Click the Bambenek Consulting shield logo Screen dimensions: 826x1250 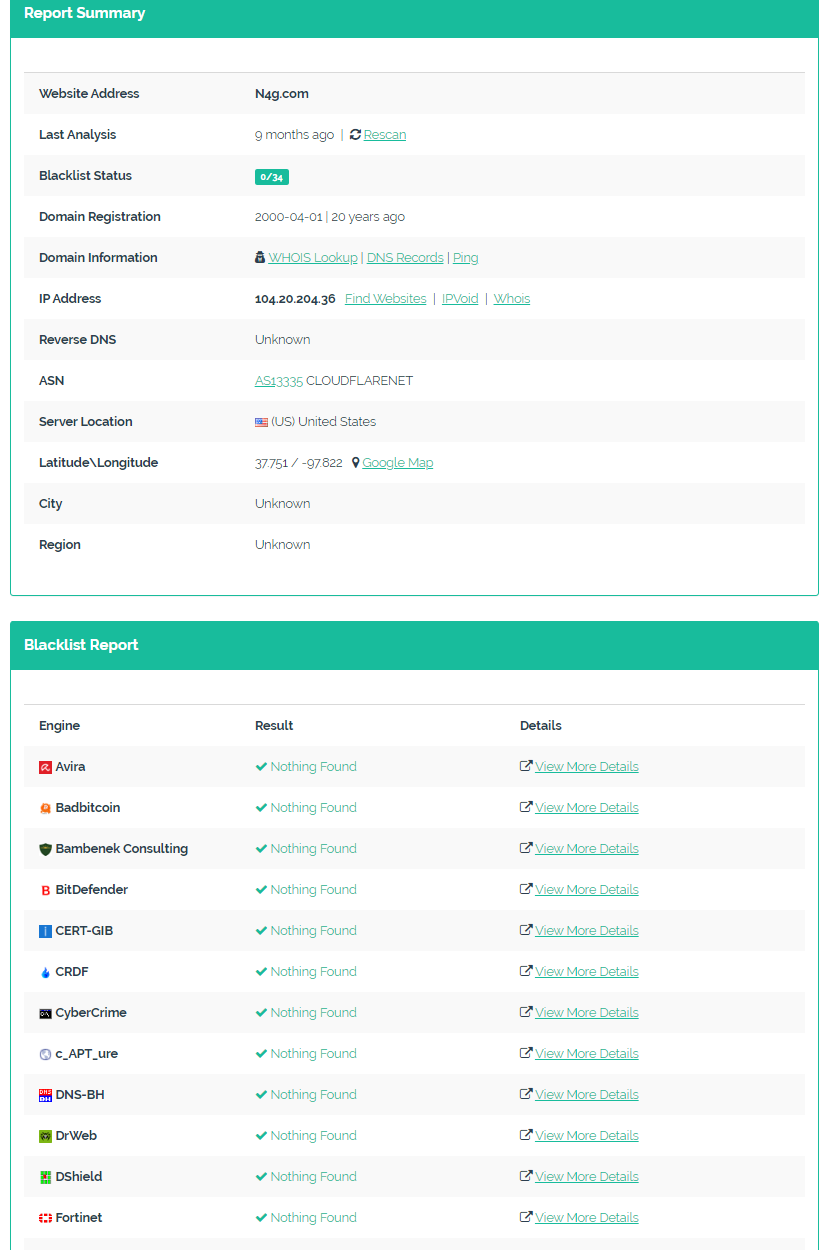(x=45, y=849)
